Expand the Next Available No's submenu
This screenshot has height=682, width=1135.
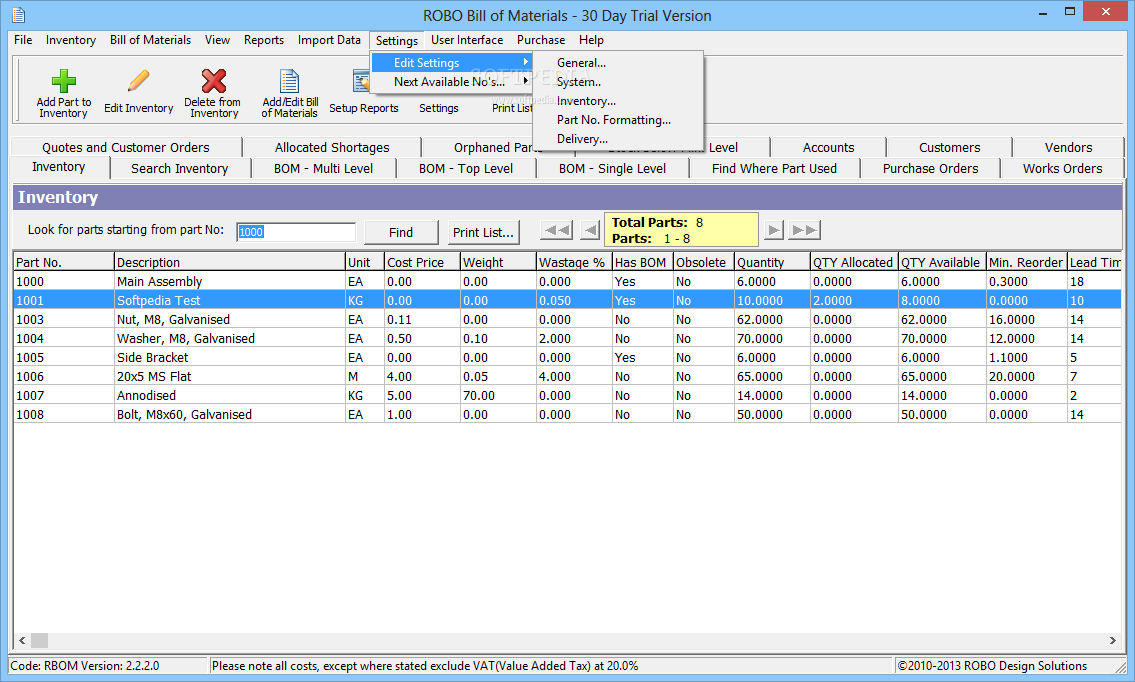tap(450, 82)
